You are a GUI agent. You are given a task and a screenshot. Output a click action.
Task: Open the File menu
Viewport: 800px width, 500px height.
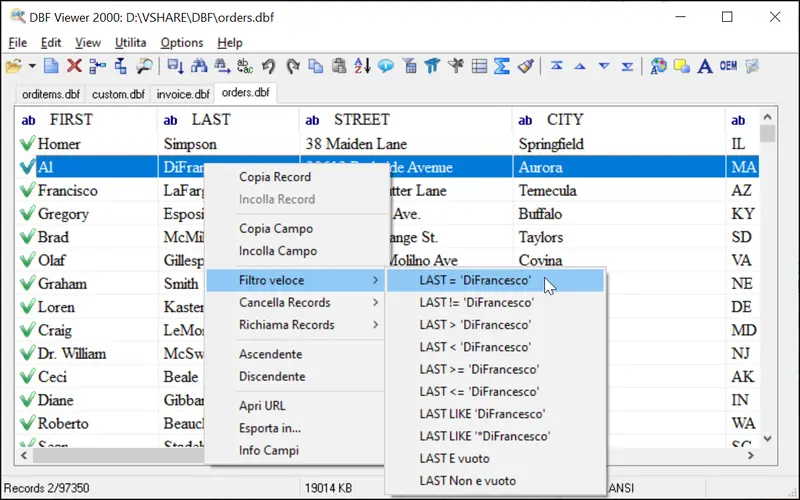point(18,43)
